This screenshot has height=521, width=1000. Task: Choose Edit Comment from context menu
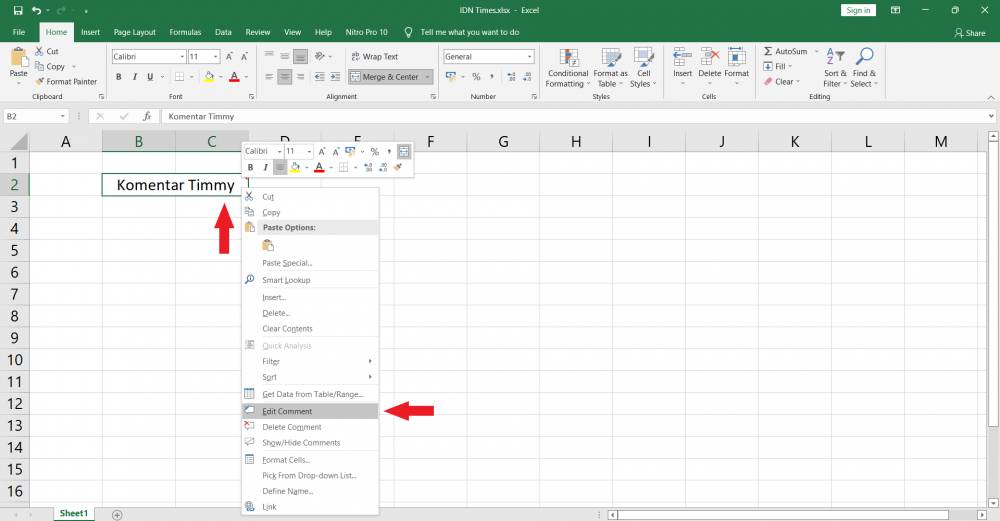tap(310, 411)
